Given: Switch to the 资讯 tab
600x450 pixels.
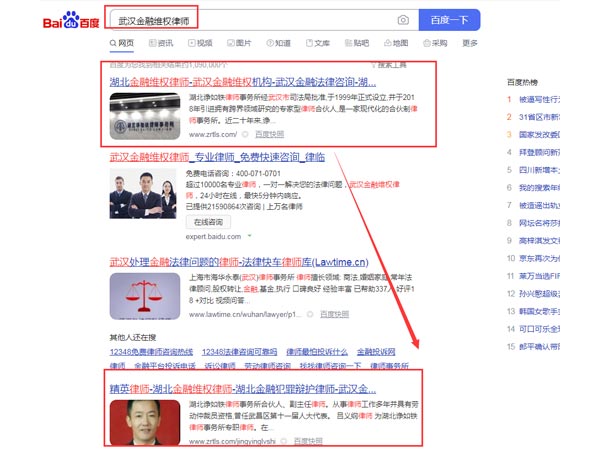Looking at the screenshot, I should (x=160, y=44).
